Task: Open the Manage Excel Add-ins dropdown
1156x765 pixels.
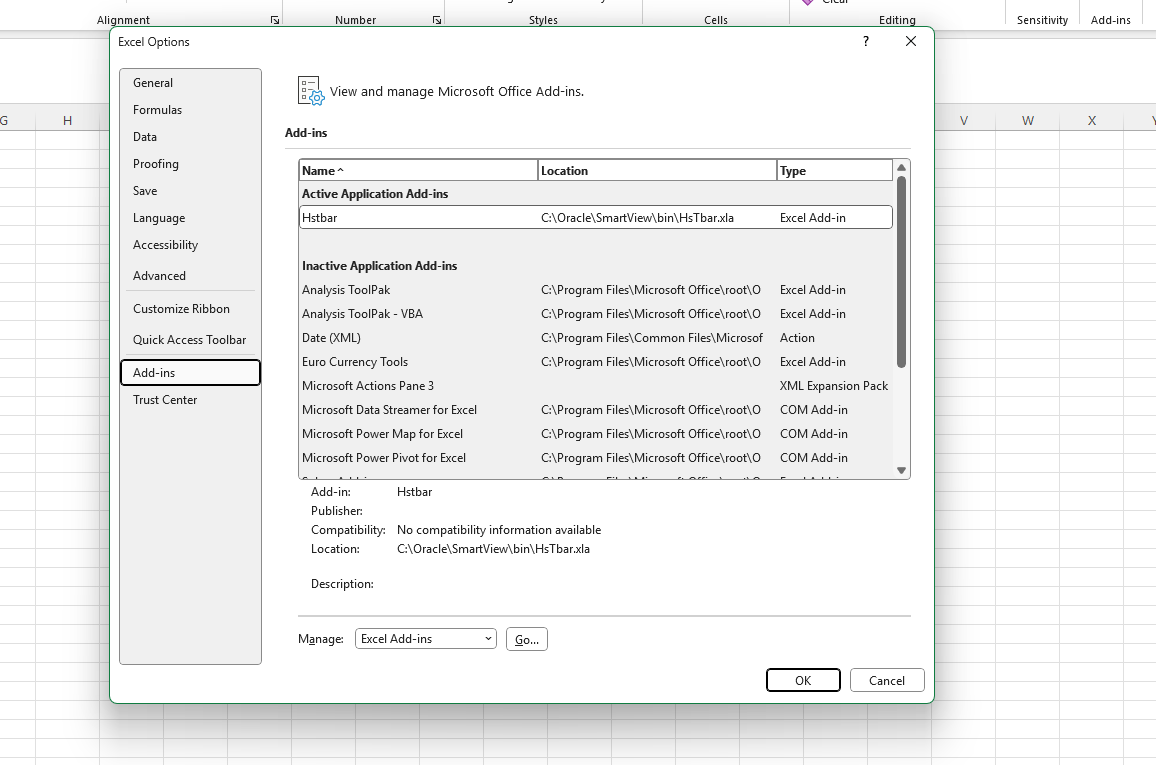Action: coord(425,639)
